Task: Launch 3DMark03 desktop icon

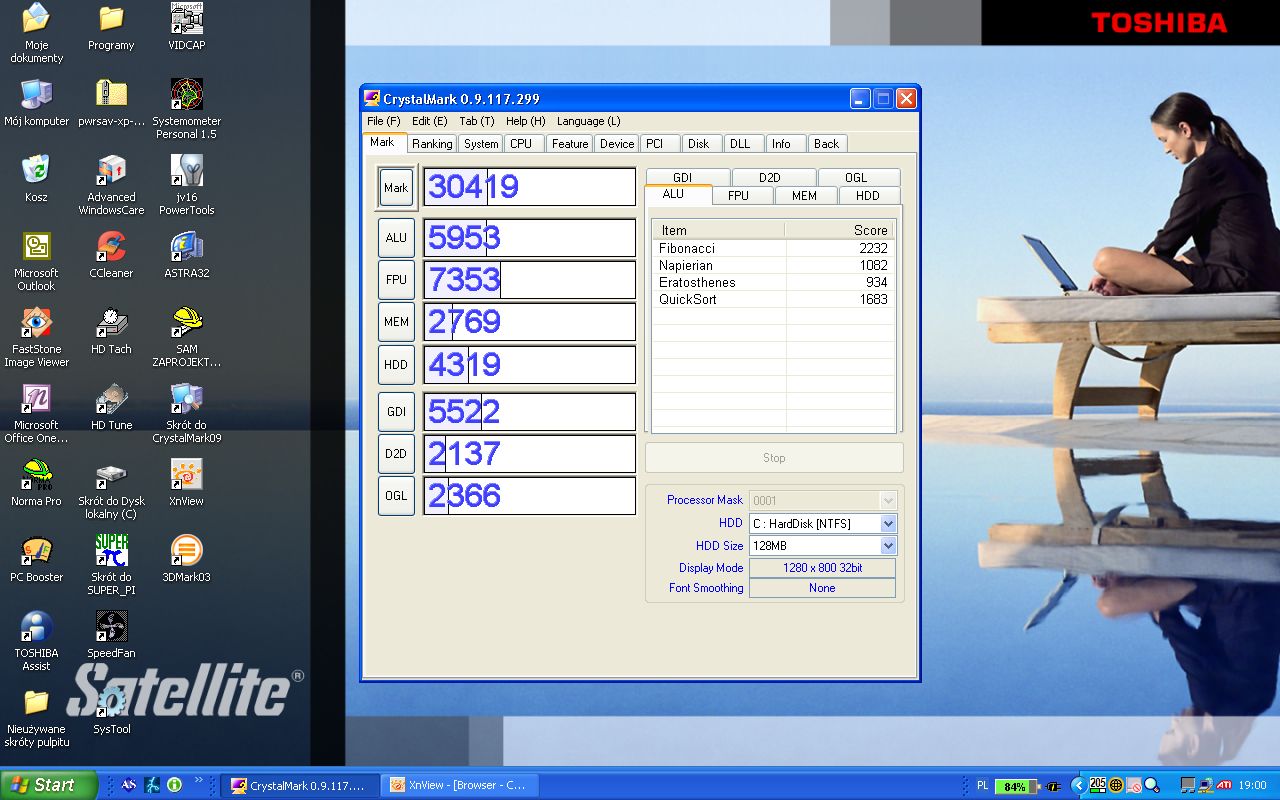Action: 187,559
